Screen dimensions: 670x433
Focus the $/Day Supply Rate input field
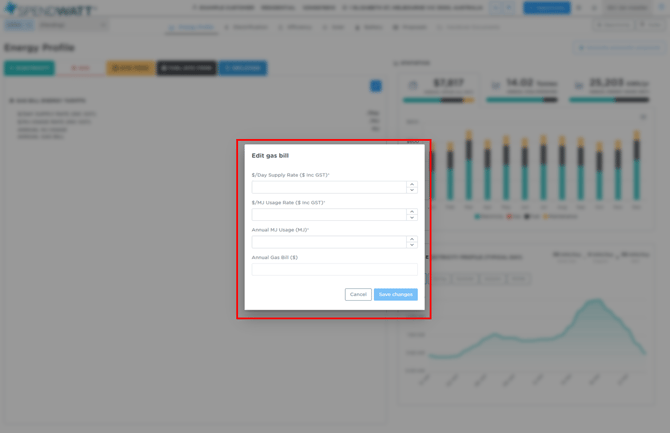click(328, 187)
